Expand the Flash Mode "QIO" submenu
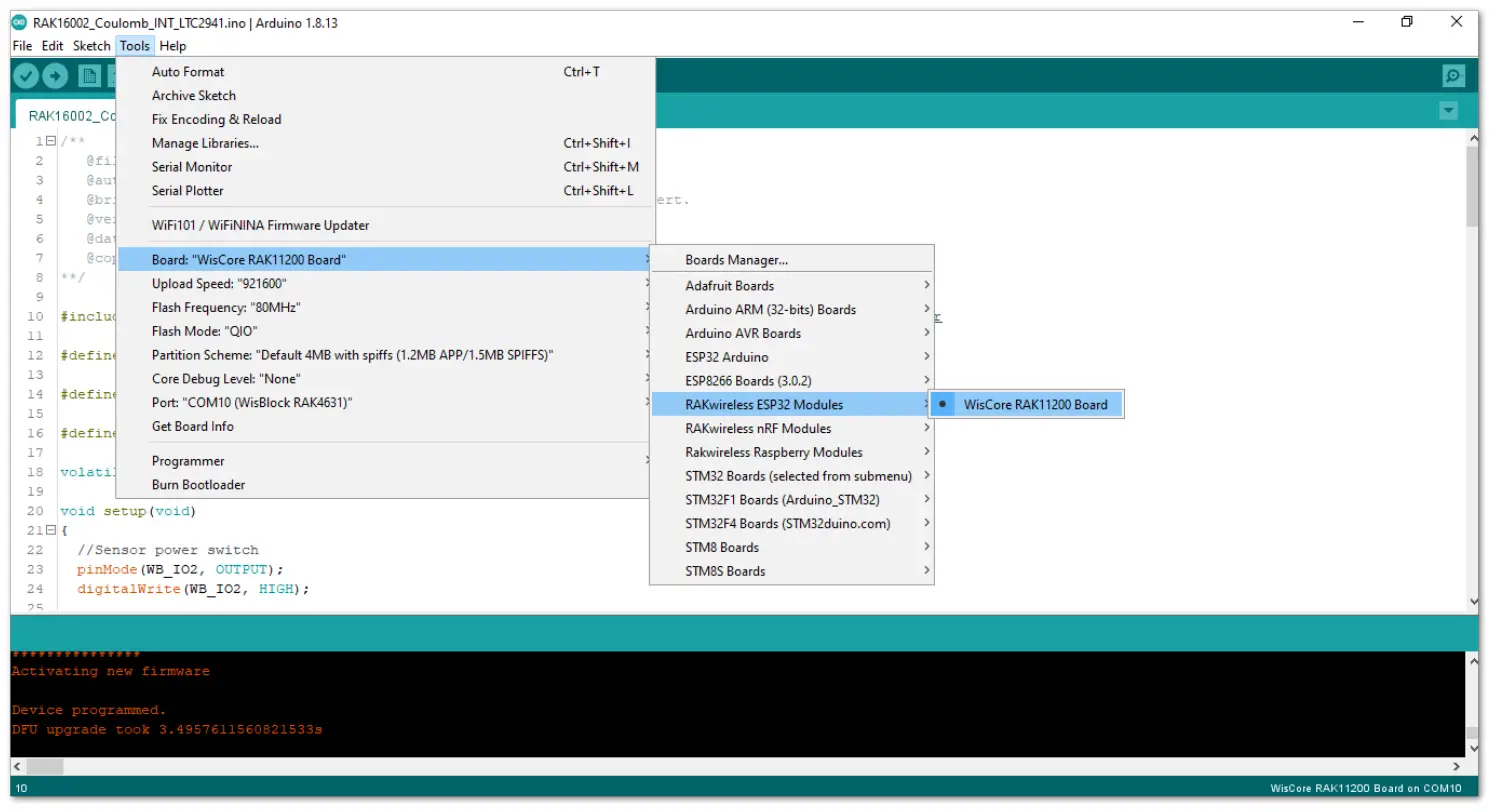 click(386, 331)
